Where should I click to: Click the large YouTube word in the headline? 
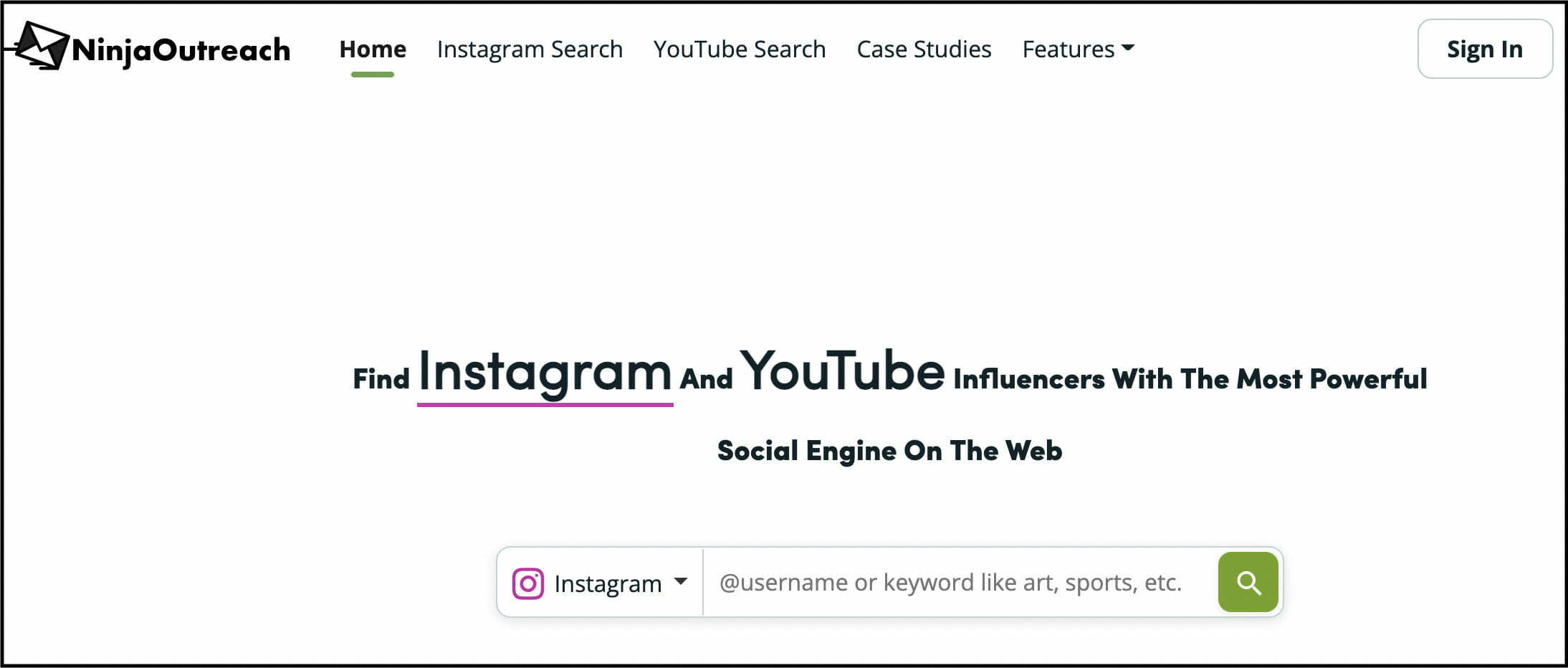(842, 372)
